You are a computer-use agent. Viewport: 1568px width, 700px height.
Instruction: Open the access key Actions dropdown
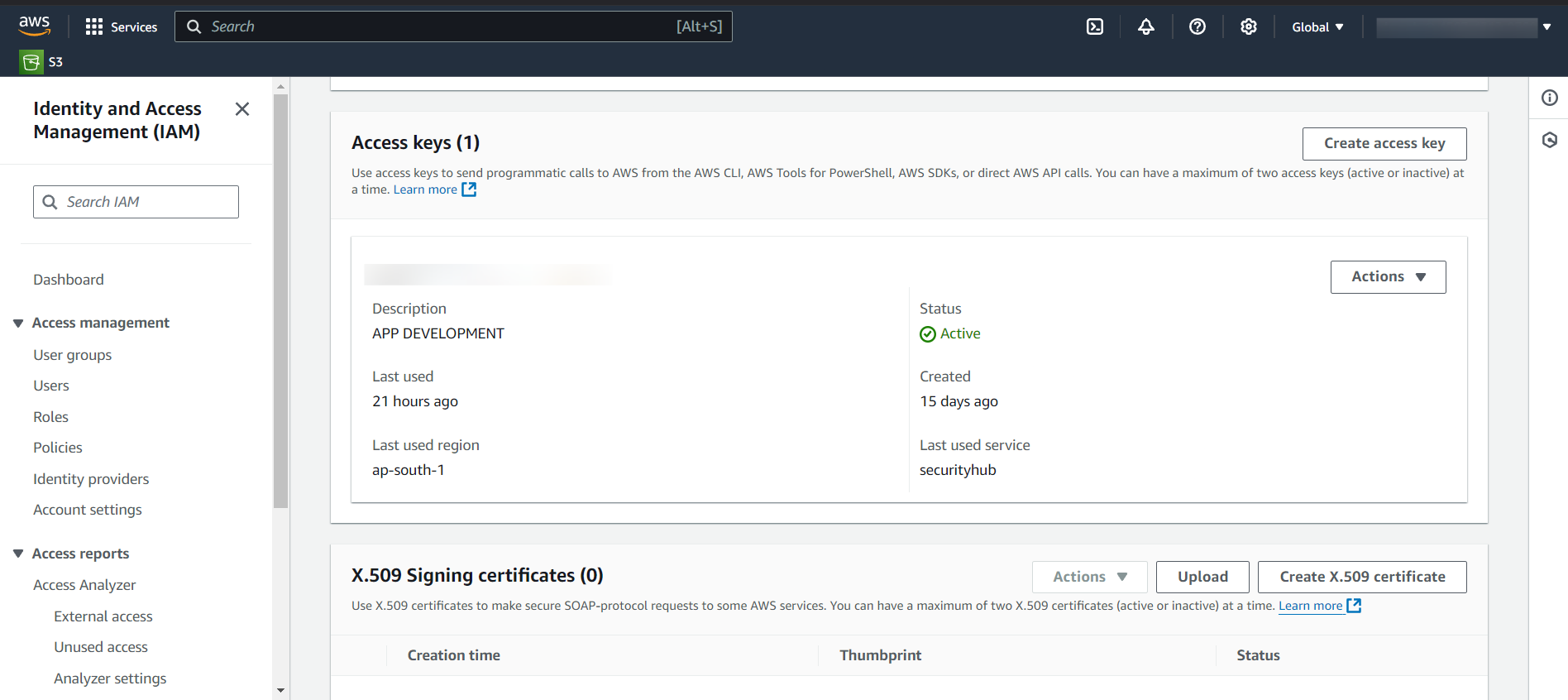(x=1388, y=277)
